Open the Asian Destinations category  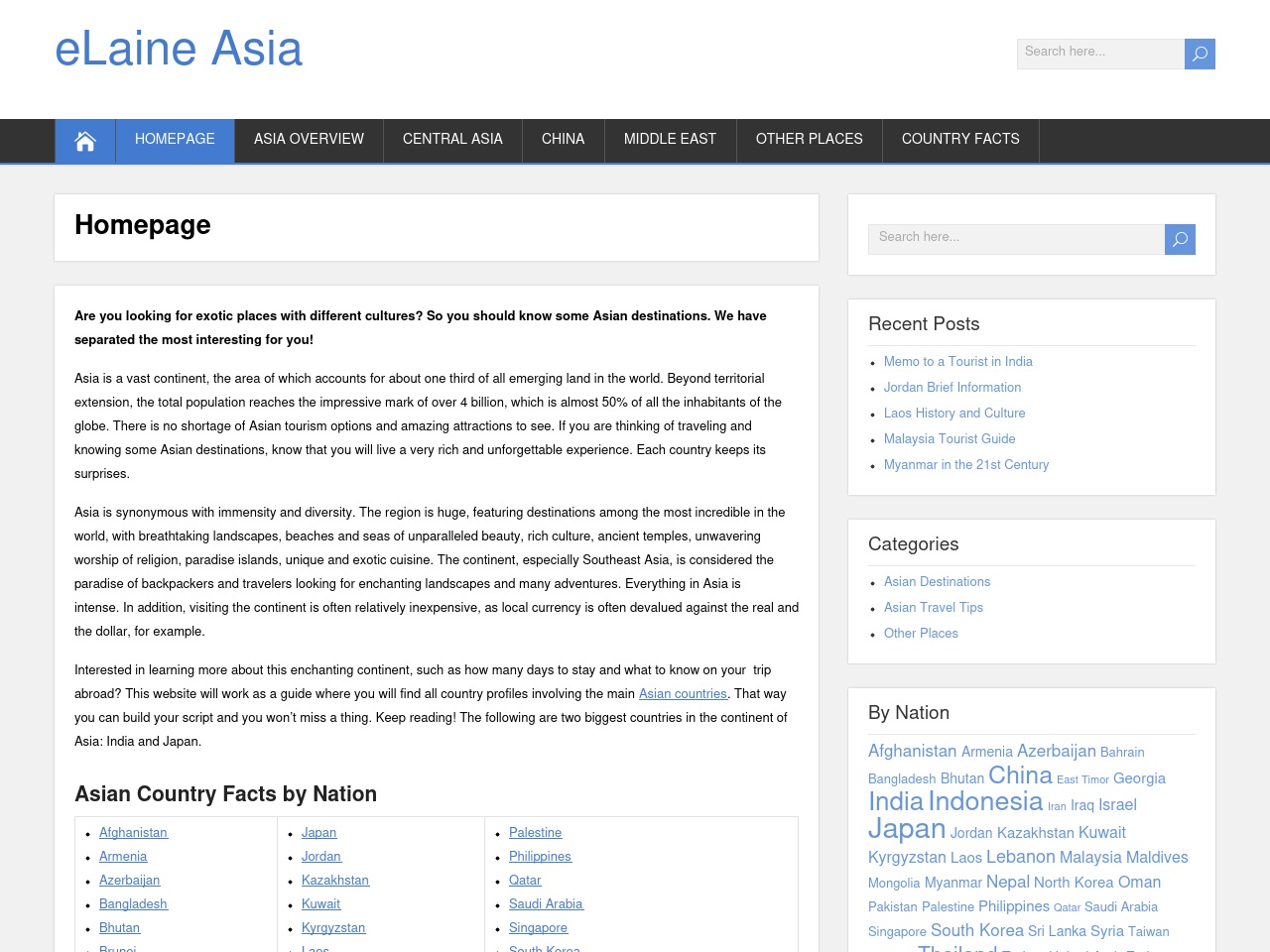(x=937, y=582)
